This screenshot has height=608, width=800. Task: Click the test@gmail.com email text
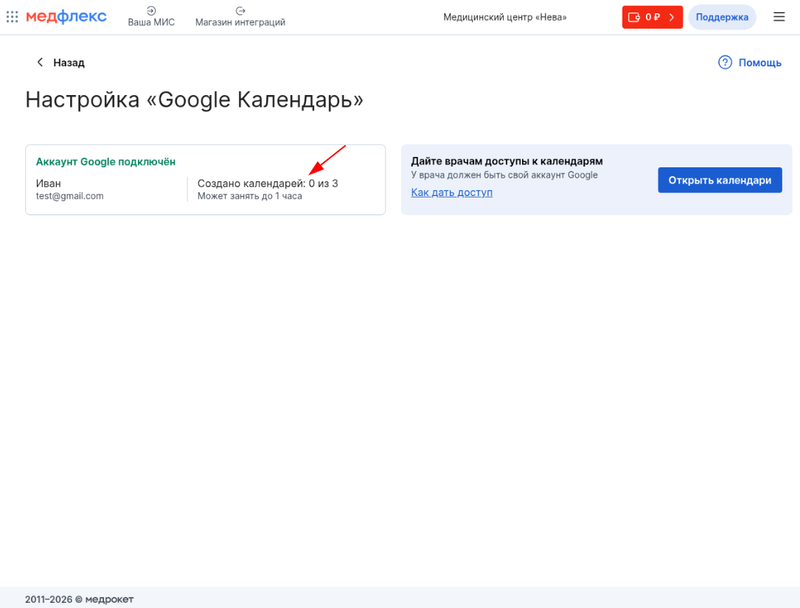pos(69,196)
